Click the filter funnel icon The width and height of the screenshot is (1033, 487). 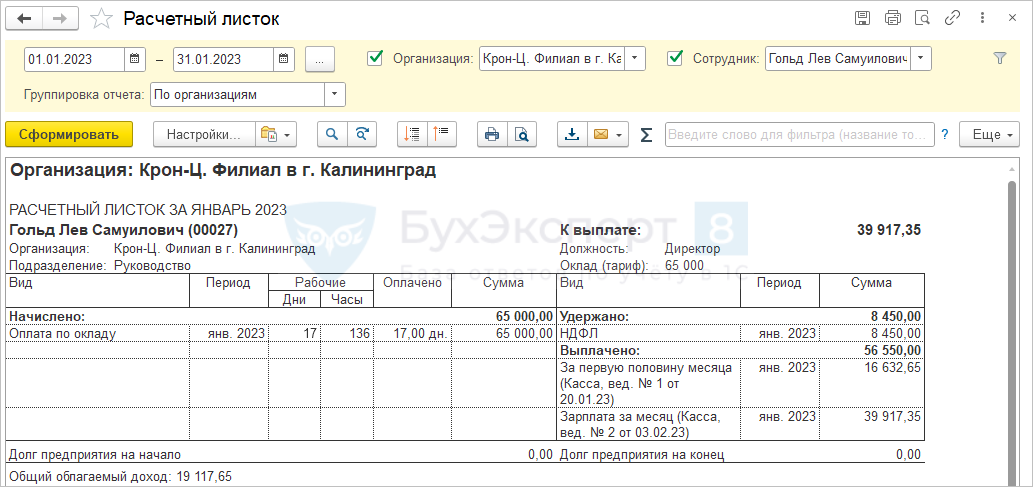pos(999,59)
